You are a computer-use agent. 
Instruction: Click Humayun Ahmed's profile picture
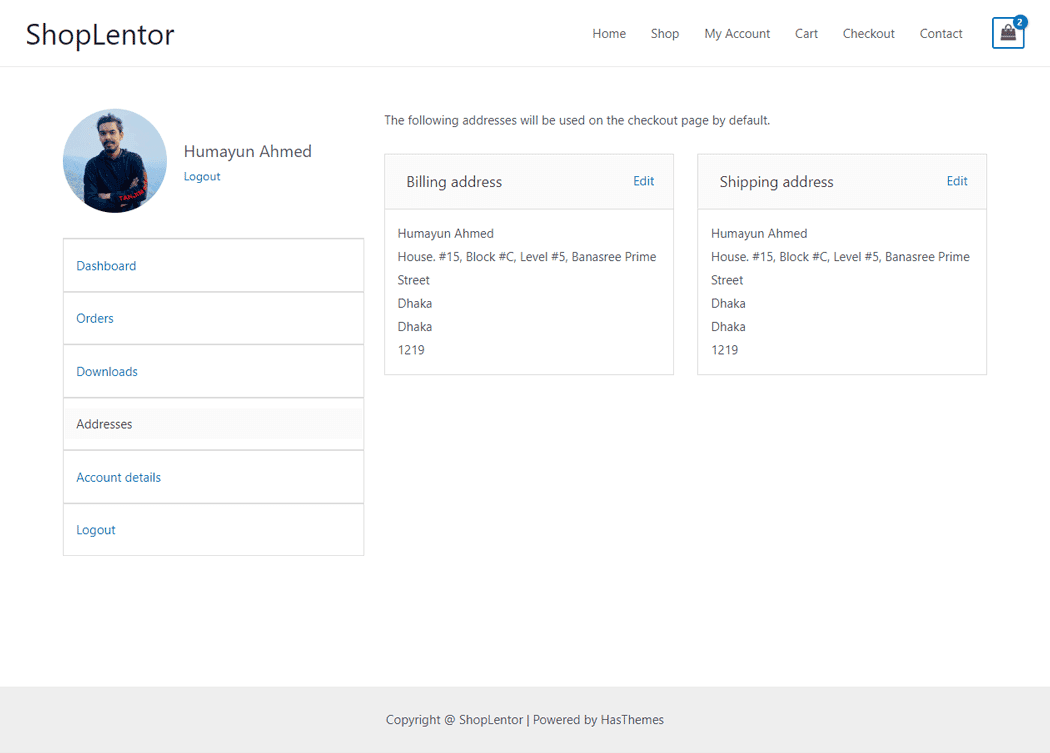click(115, 161)
